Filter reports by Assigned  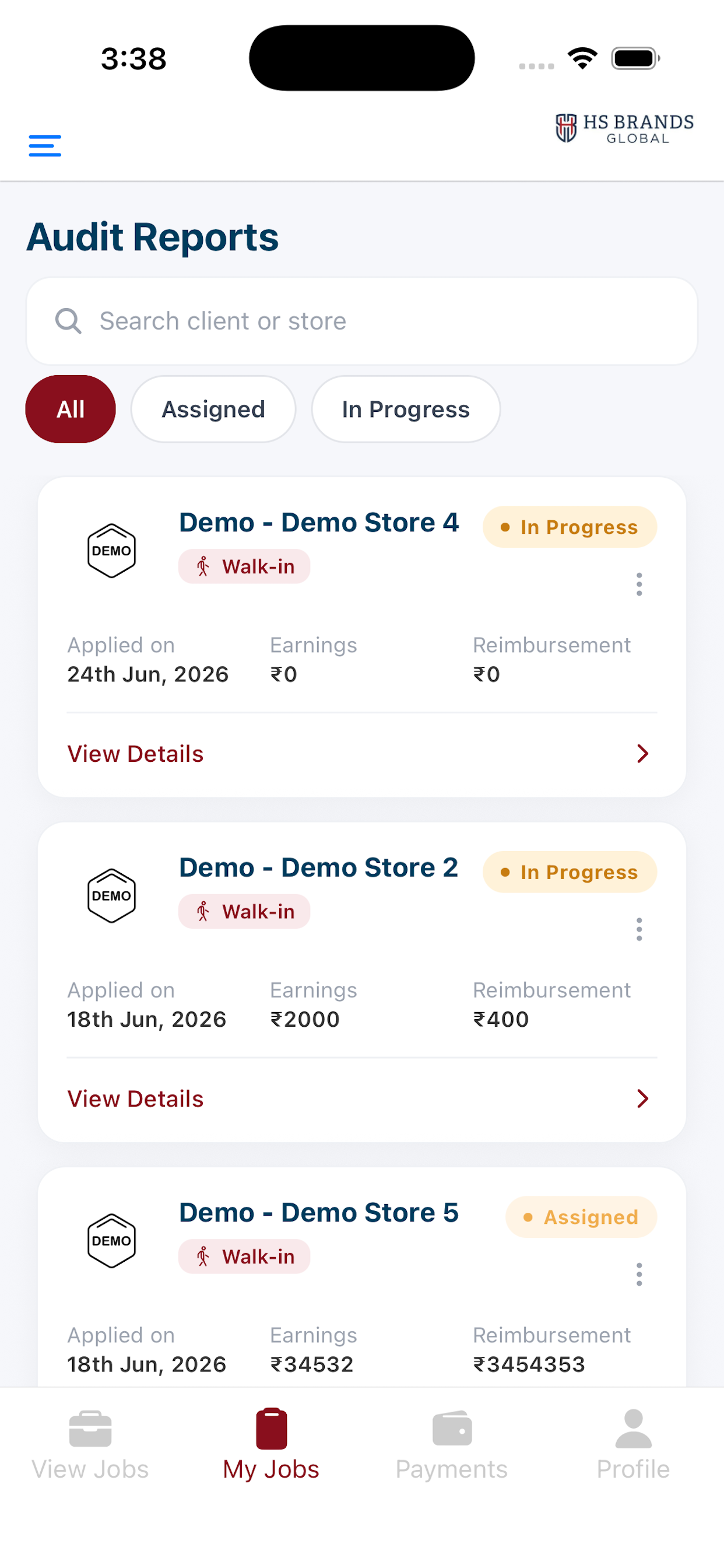(x=213, y=409)
